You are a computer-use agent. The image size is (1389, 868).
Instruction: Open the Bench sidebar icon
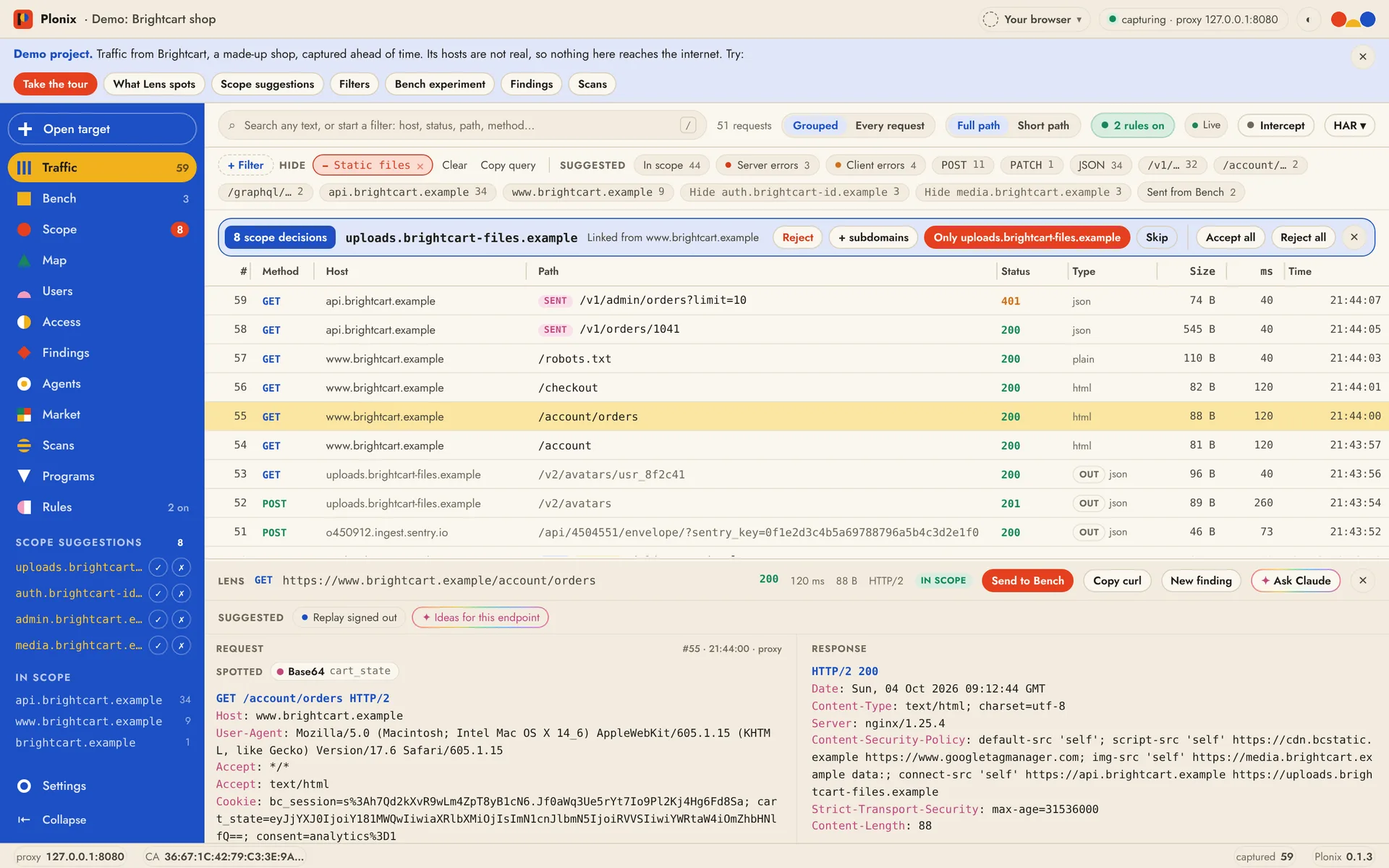[x=24, y=198]
